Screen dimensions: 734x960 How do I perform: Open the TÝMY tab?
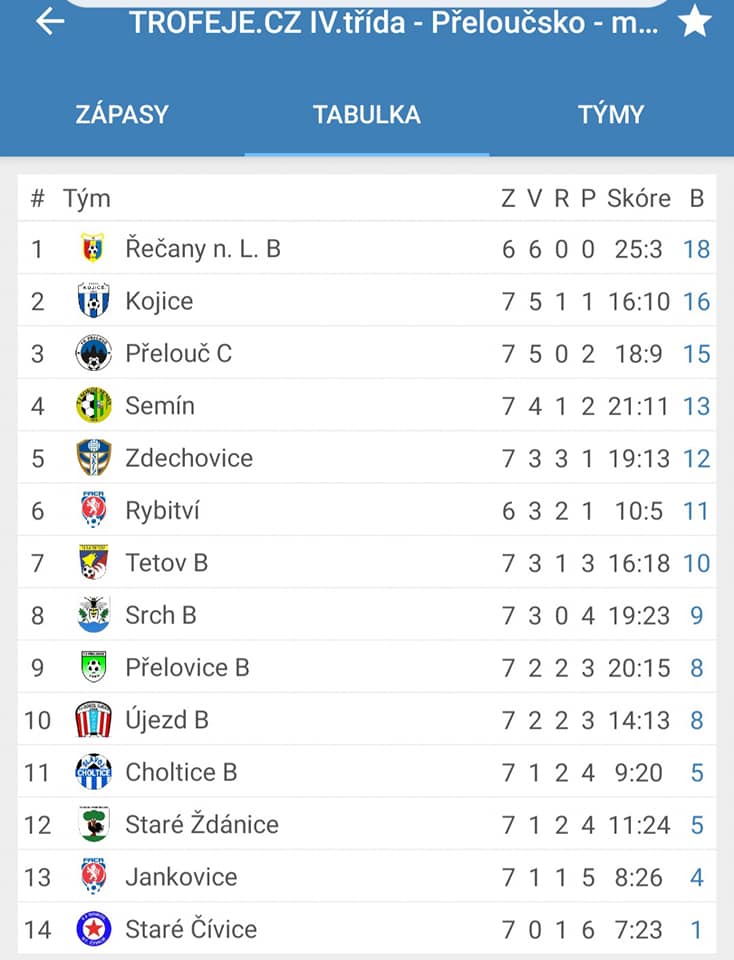click(611, 114)
